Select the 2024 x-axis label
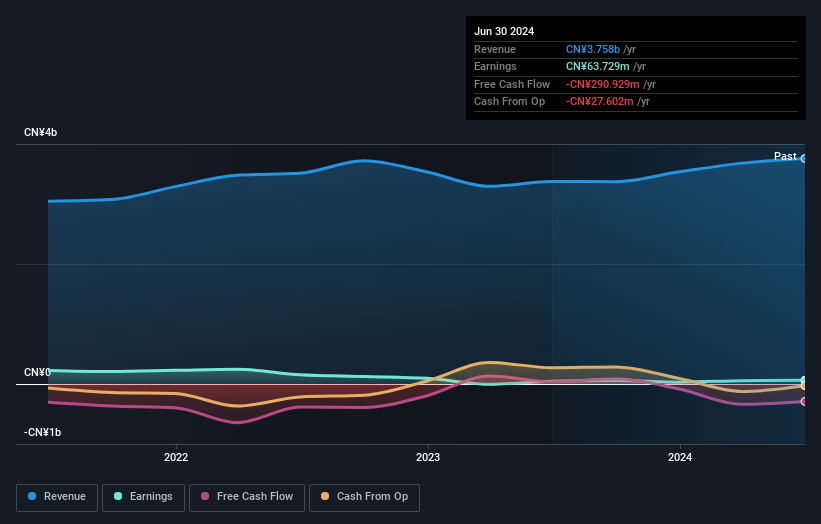Viewport: 821px width, 524px height. [680, 457]
